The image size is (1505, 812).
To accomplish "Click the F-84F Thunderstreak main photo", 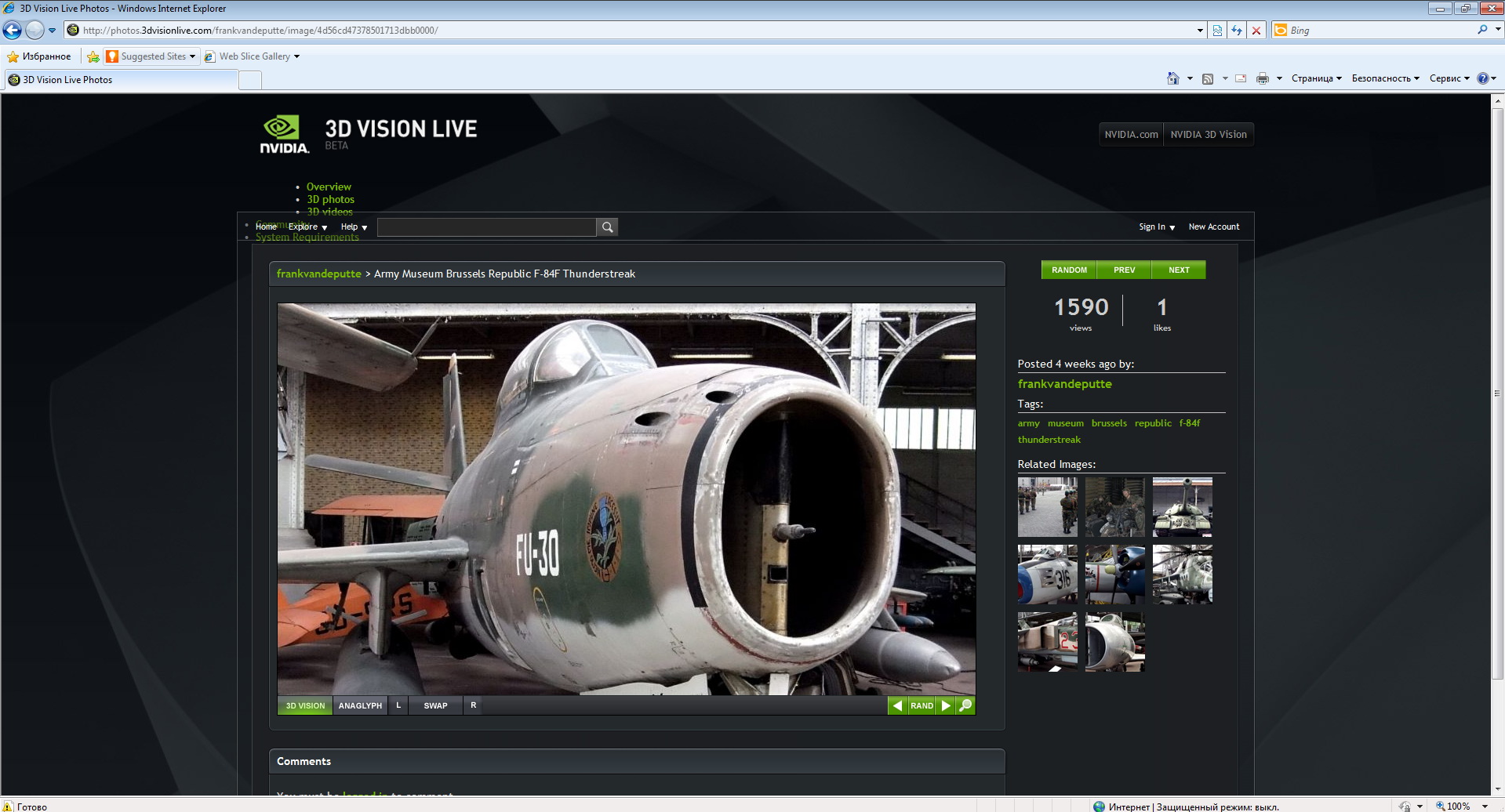I will pos(626,499).
